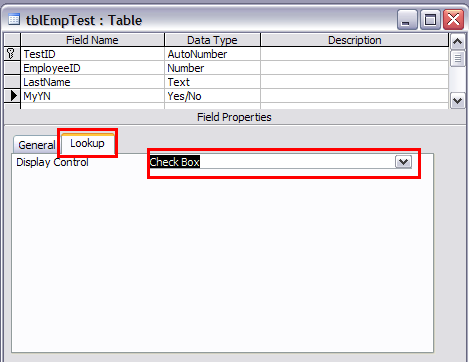Click the Field Name column header

tap(92, 40)
